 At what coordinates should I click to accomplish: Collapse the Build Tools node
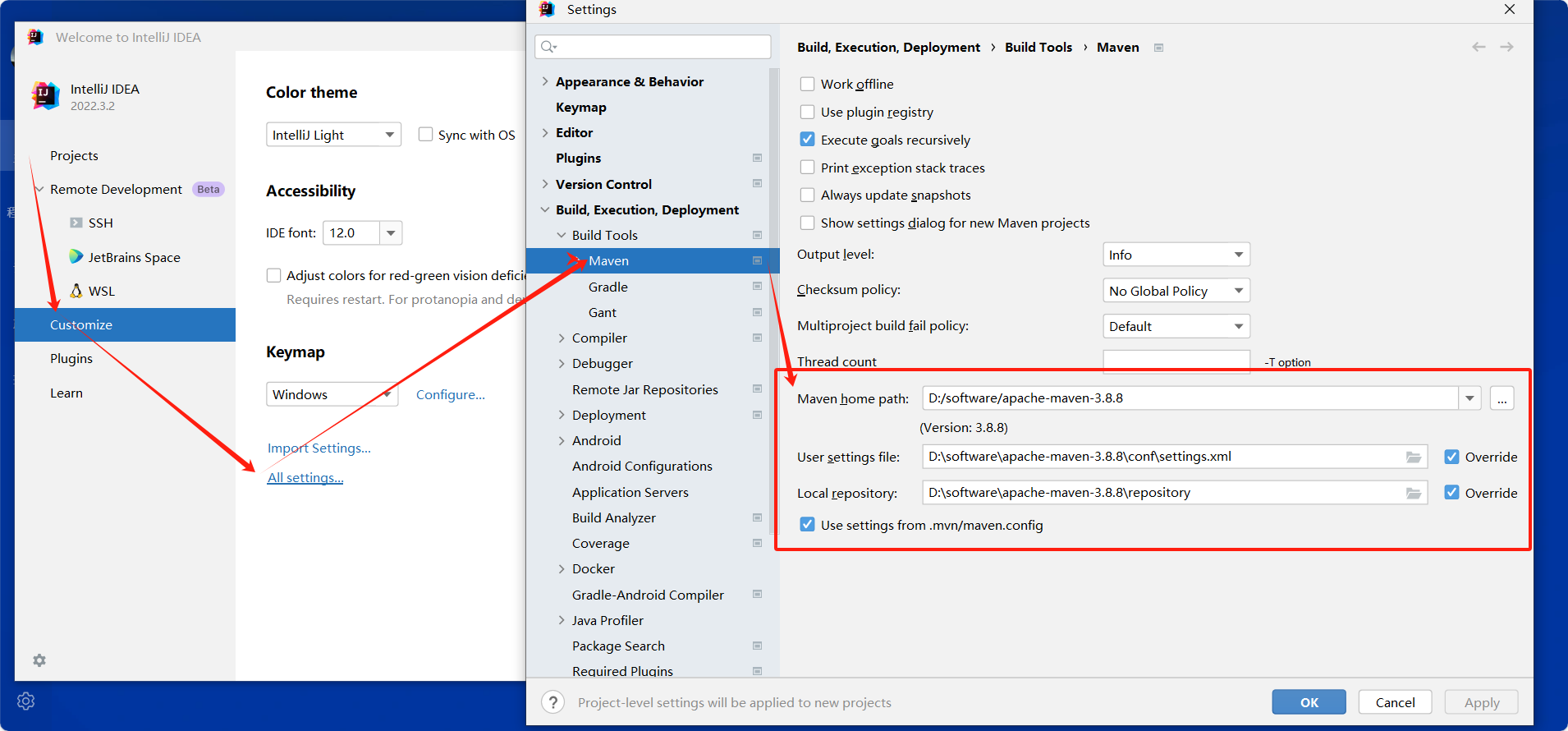click(x=562, y=235)
